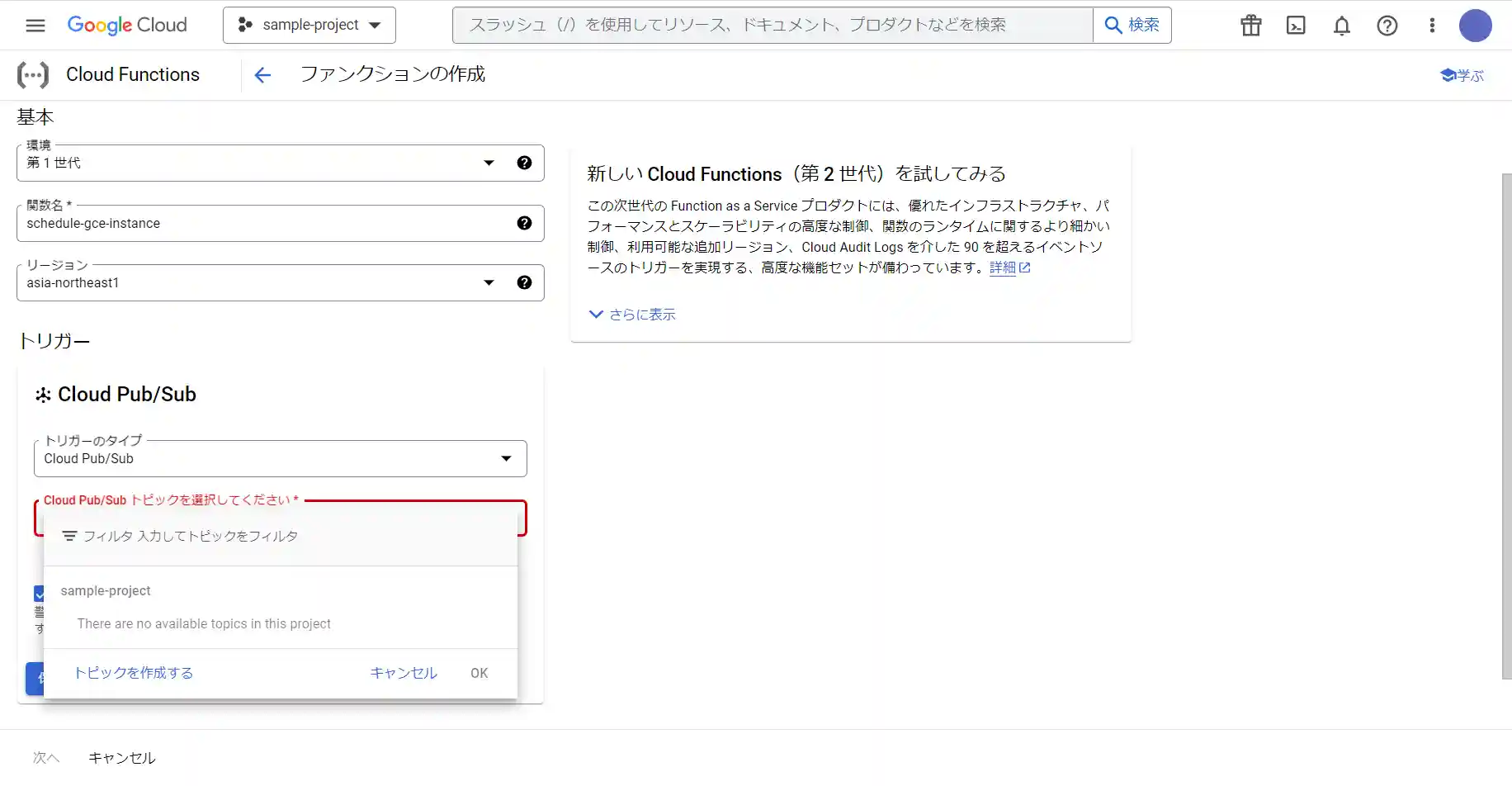Viewport: 1512px width, 786px height.
Task: Show help for the 関数名 field
Action: tap(524, 223)
